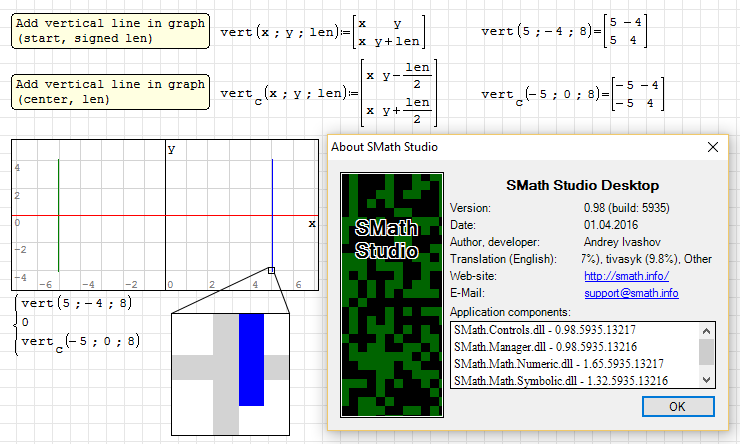Click the vert(5;-4;8) plot expression under graph

click(80, 303)
